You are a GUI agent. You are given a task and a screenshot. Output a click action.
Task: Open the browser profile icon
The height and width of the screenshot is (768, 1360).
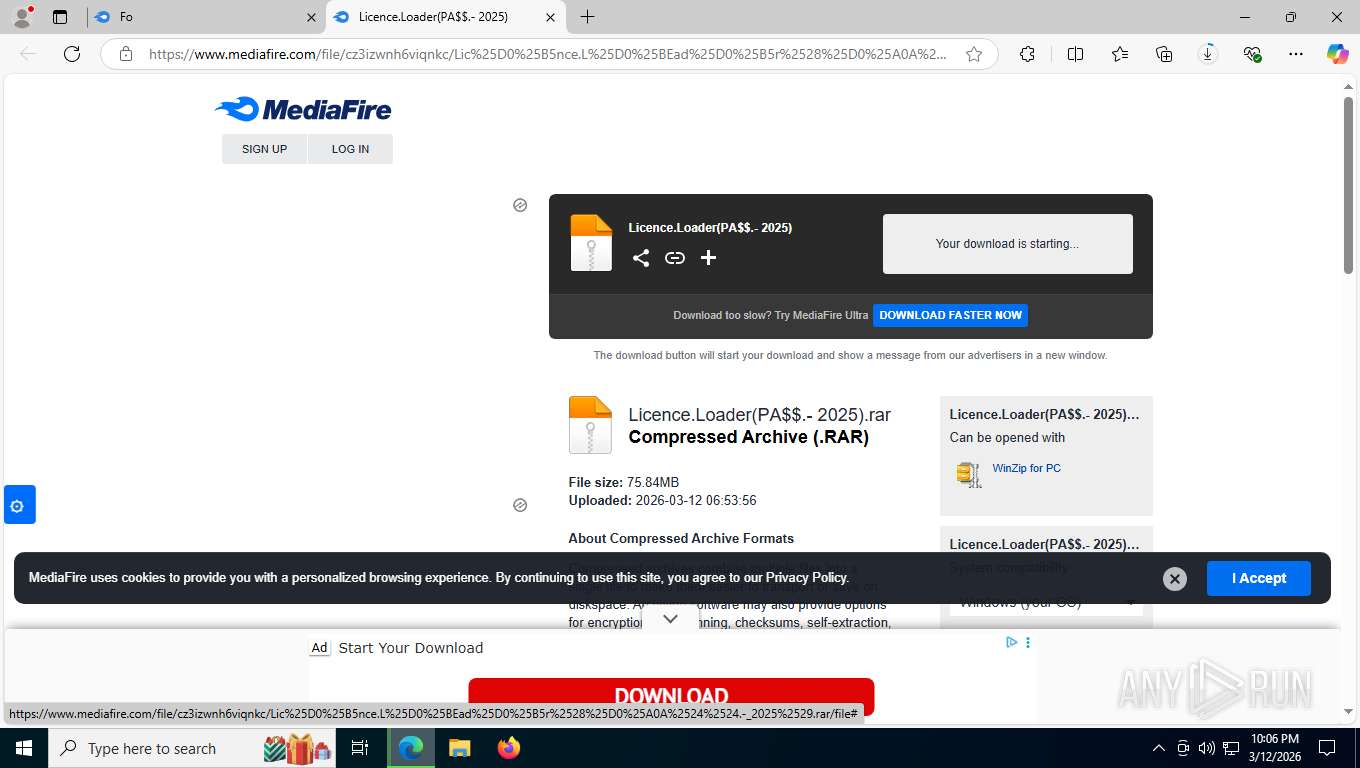(22, 17)
